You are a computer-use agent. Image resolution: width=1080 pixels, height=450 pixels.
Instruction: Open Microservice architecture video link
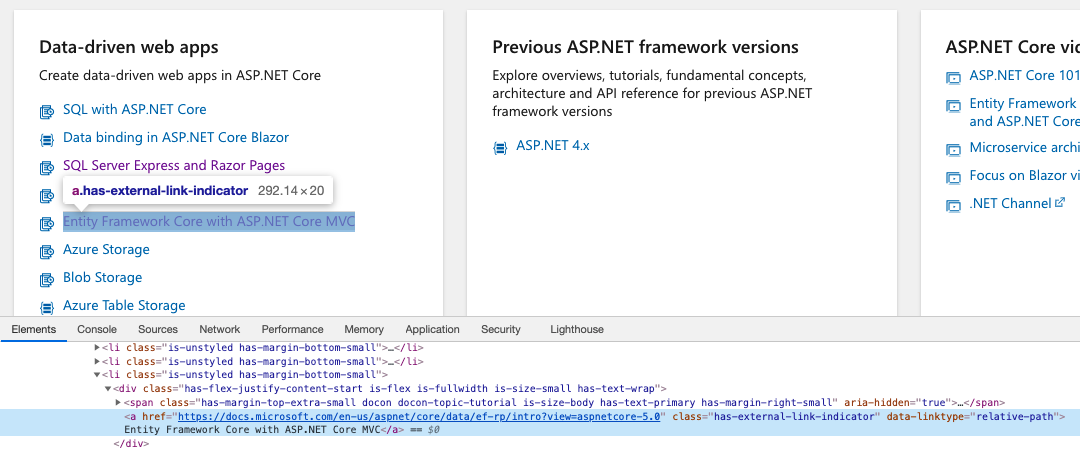point(1024,147)
